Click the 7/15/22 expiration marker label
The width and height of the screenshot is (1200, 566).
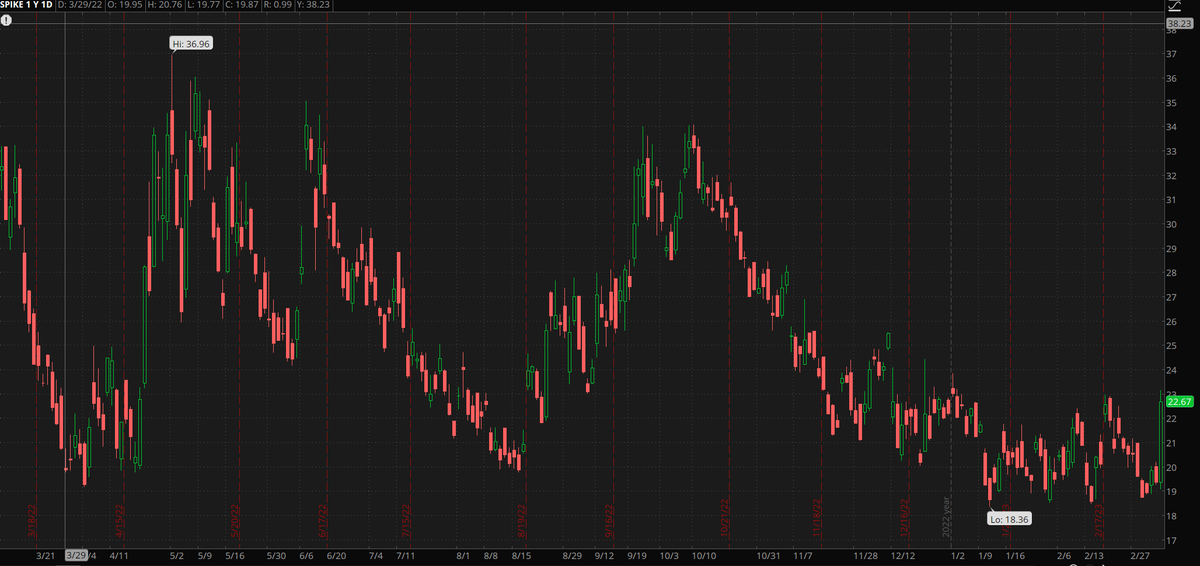(405, 522)
